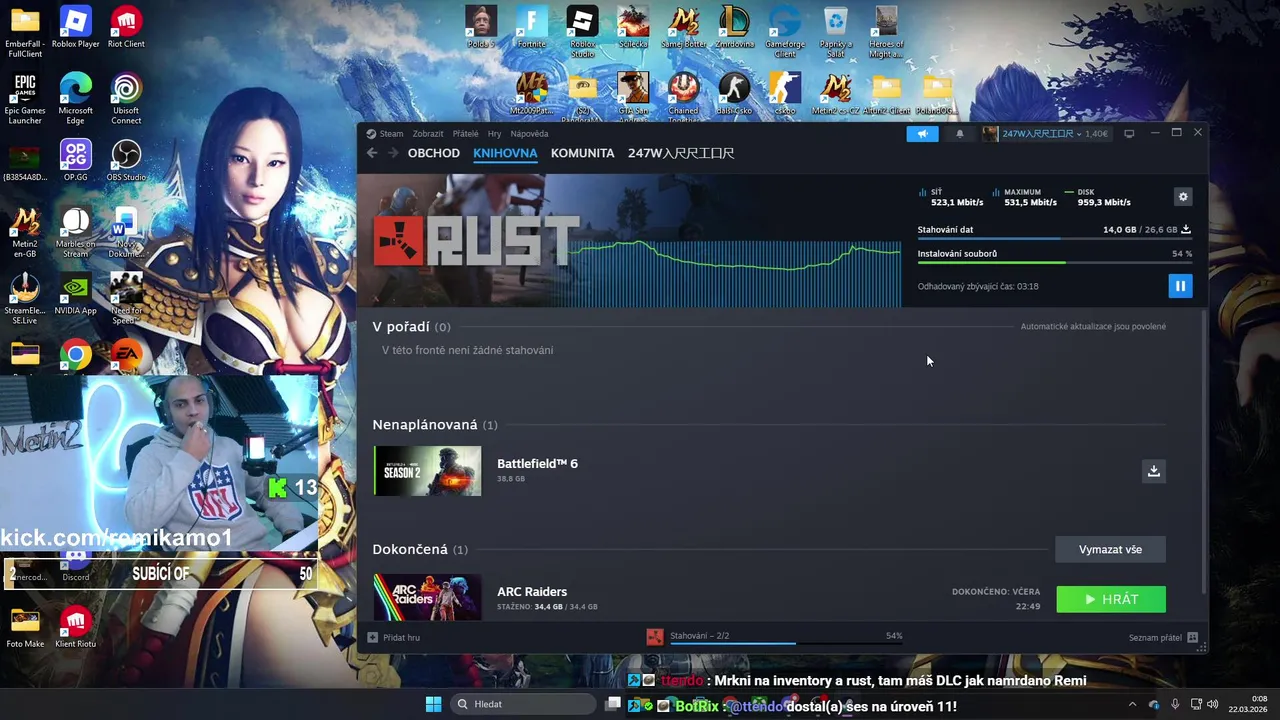Open the taskbar volume icon

(1213, 704)
